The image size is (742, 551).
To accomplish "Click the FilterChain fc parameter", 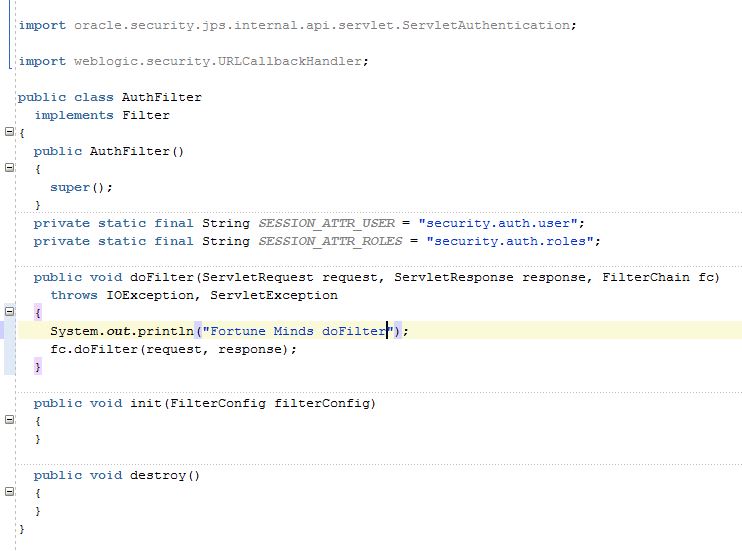I will pyautogui.click(x=657, y=277).
